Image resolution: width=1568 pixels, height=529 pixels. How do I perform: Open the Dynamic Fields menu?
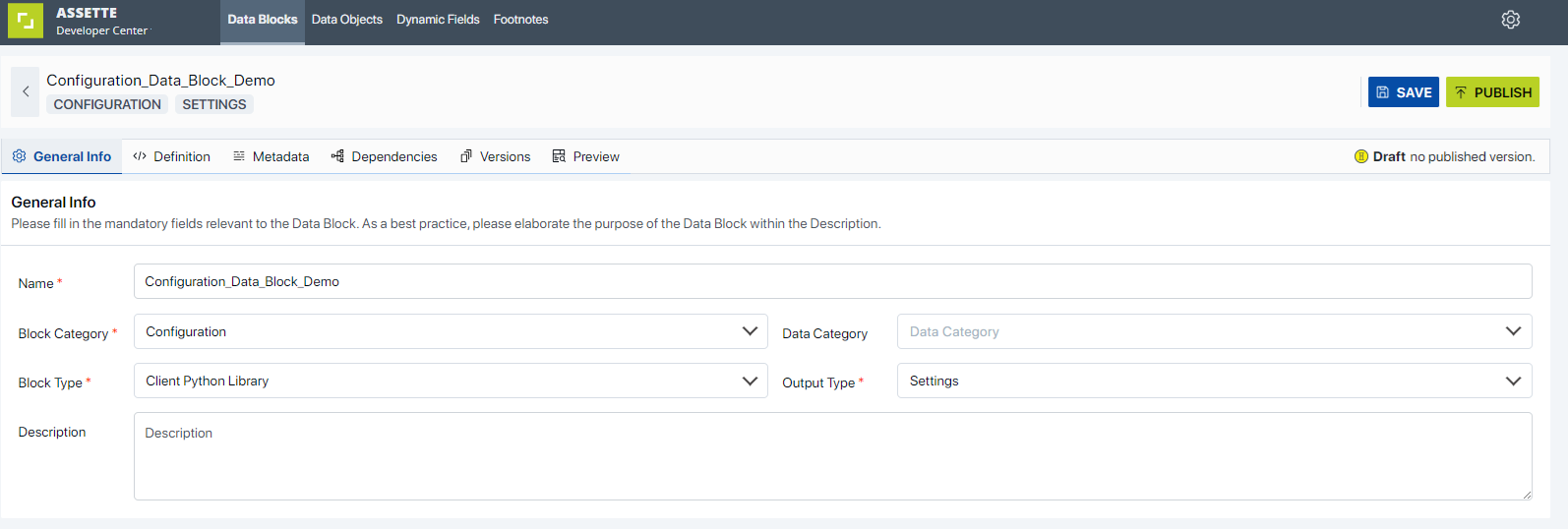pos(438,20)
